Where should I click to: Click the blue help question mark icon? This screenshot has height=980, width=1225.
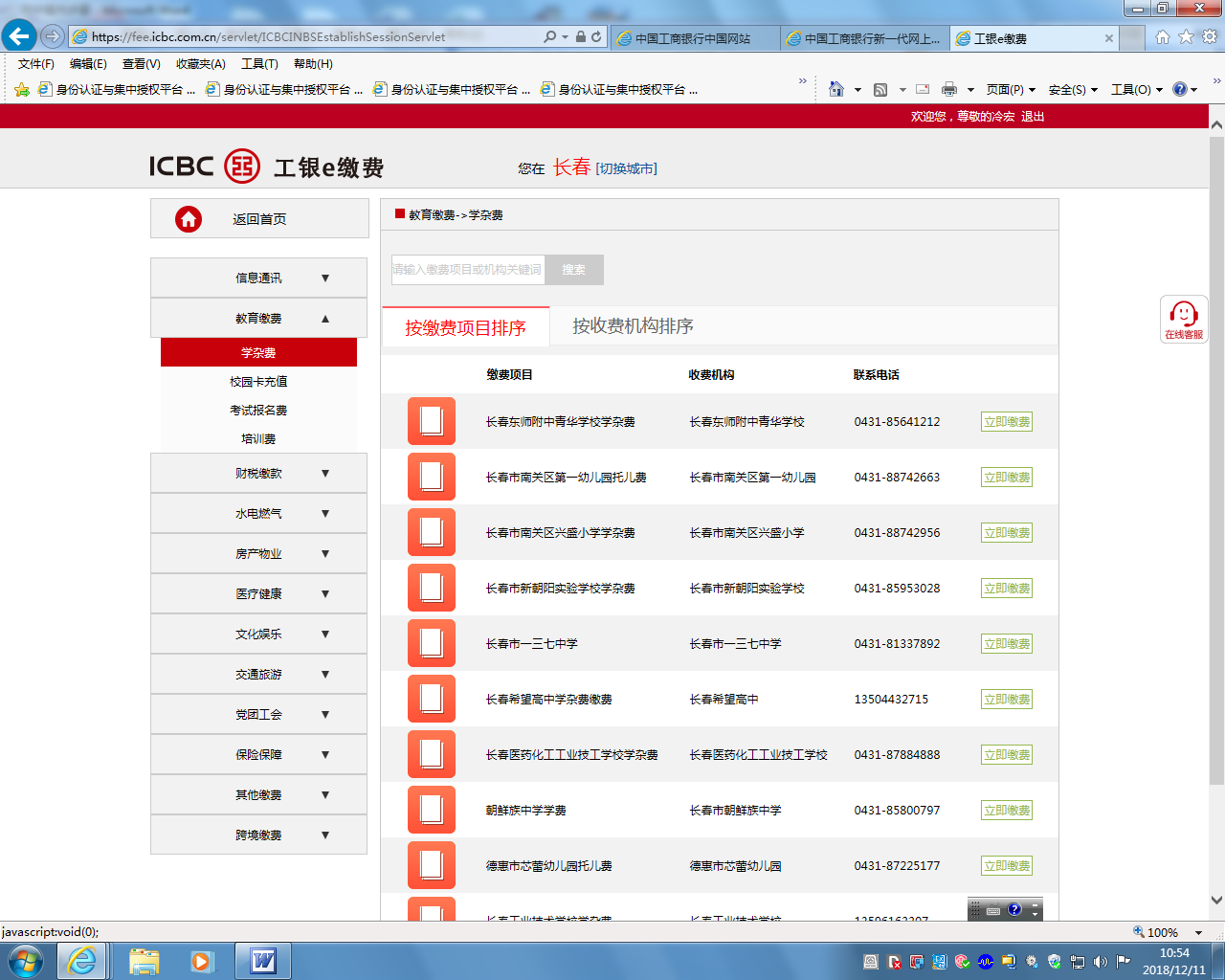(x=1180, y=89)
